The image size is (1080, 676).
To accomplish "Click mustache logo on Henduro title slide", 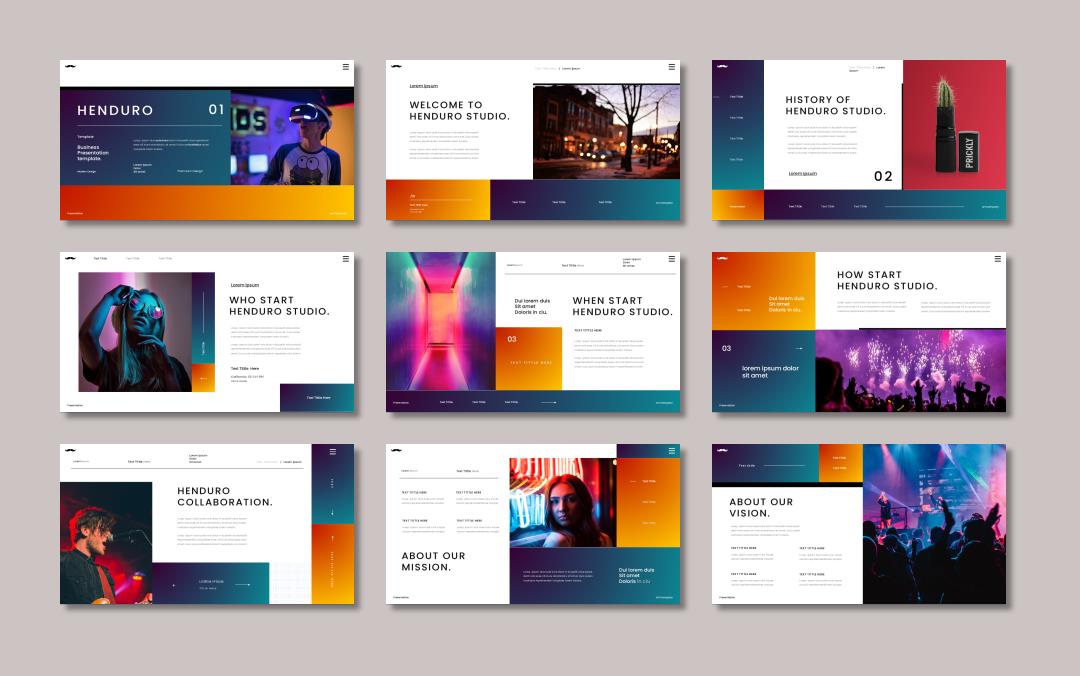I will pos(70,67).
